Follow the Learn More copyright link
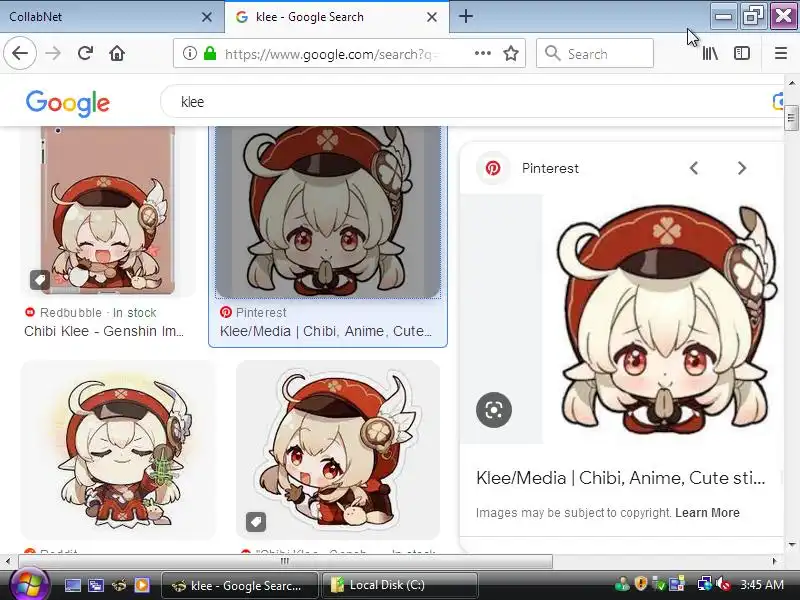The image size is (800, 600). [707, 513]
